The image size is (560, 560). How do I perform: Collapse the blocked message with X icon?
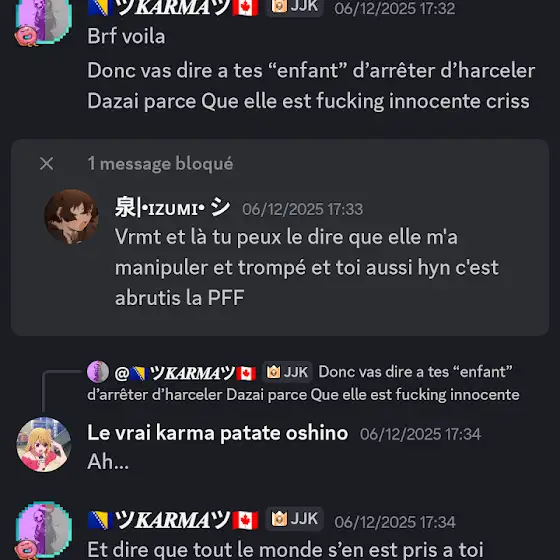pyautogui.click(x=46, y=164)
